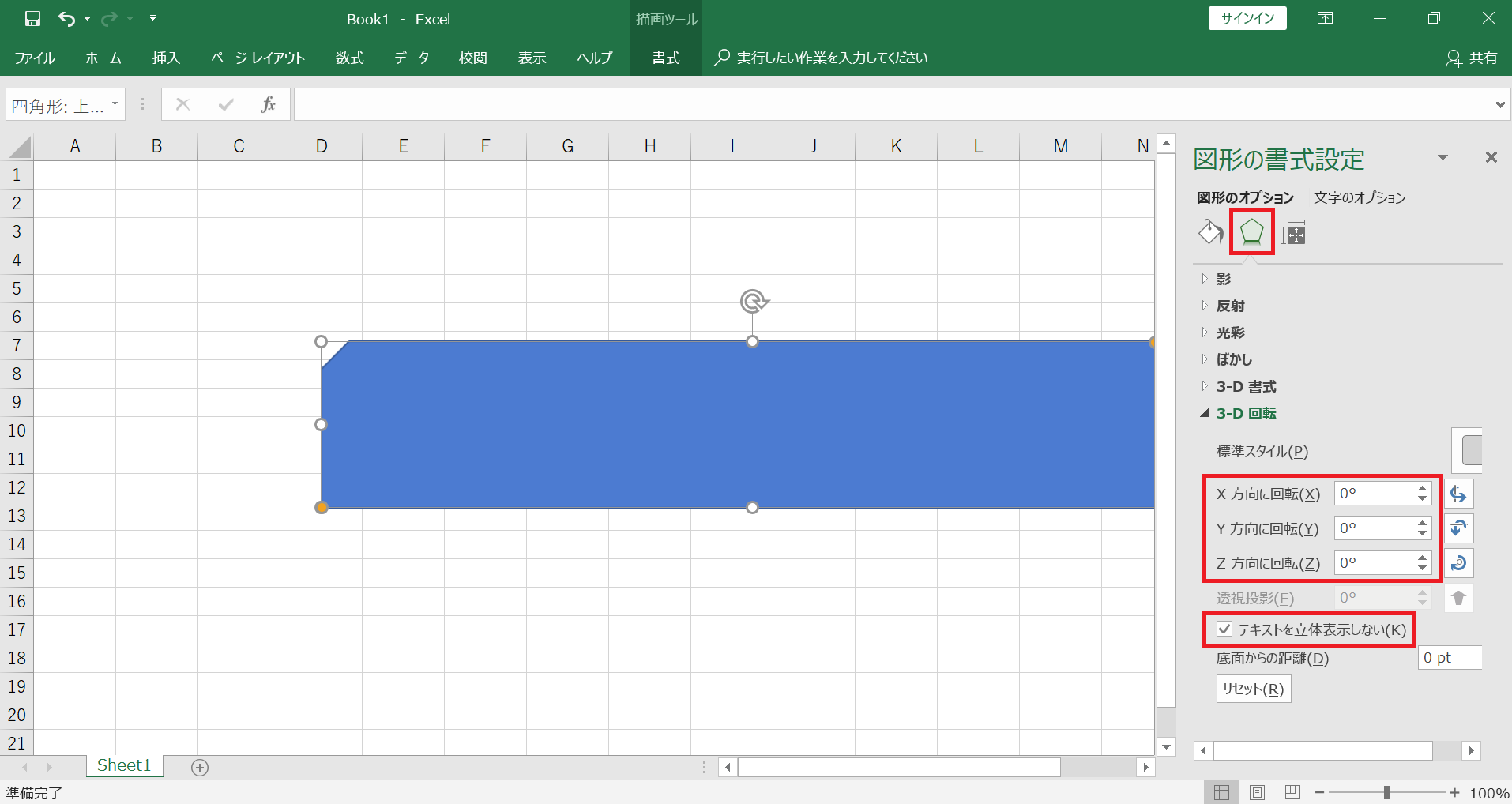Click the リセット button
The image size is (1512, 804).
(x=1254, y=689)
